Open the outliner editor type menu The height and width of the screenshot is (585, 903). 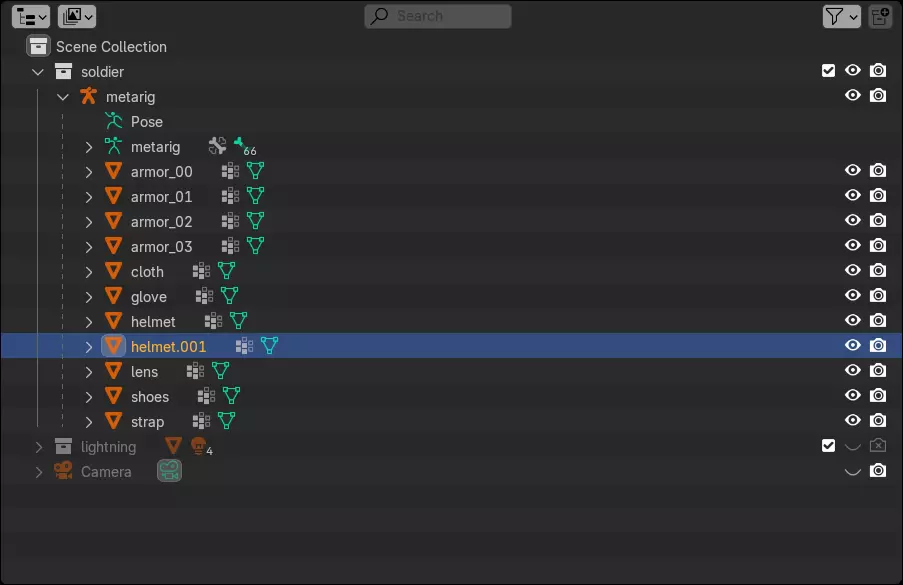click(x=31, y=16)
